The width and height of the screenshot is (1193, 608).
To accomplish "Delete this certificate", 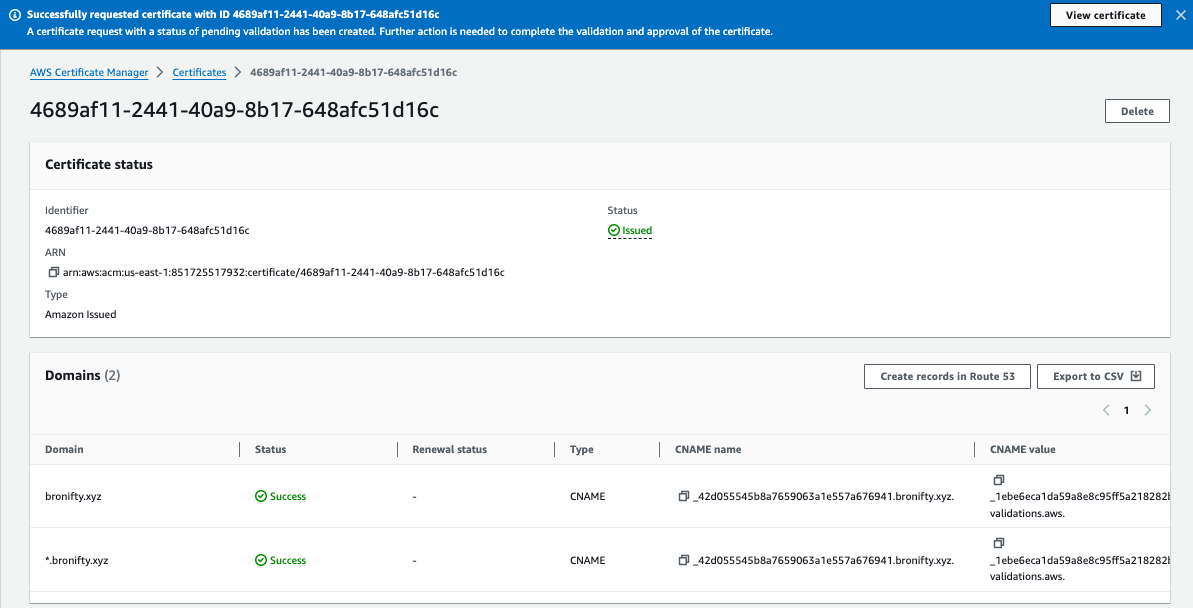I will (x=1137, y=110).
